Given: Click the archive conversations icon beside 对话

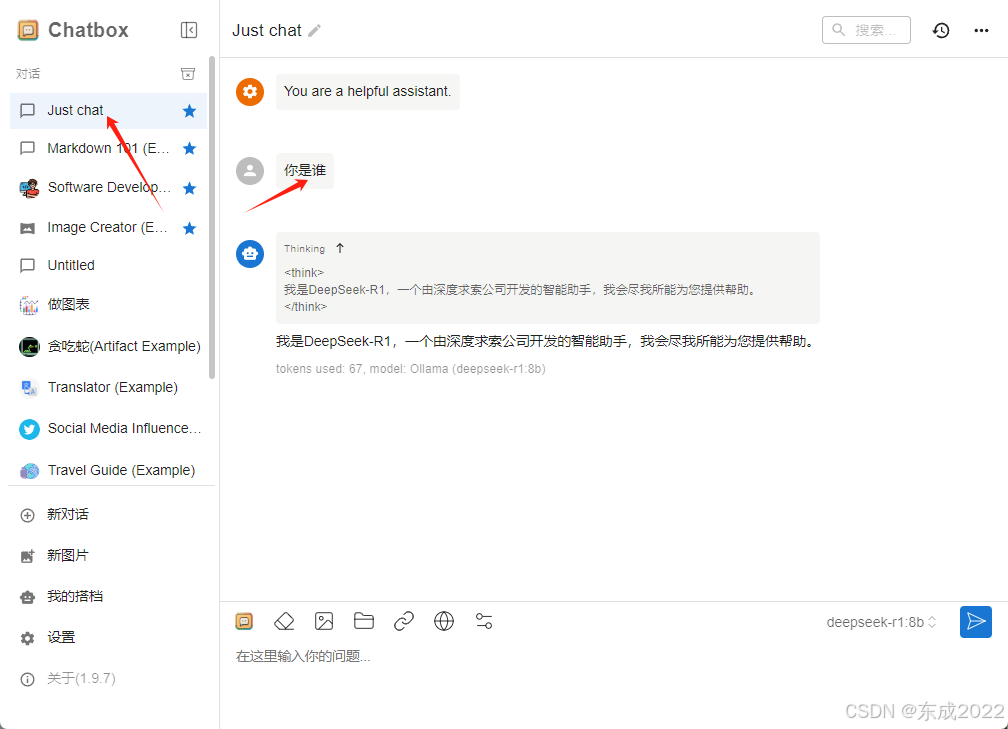Looking at the screenshot, I should tap(188, 74).
